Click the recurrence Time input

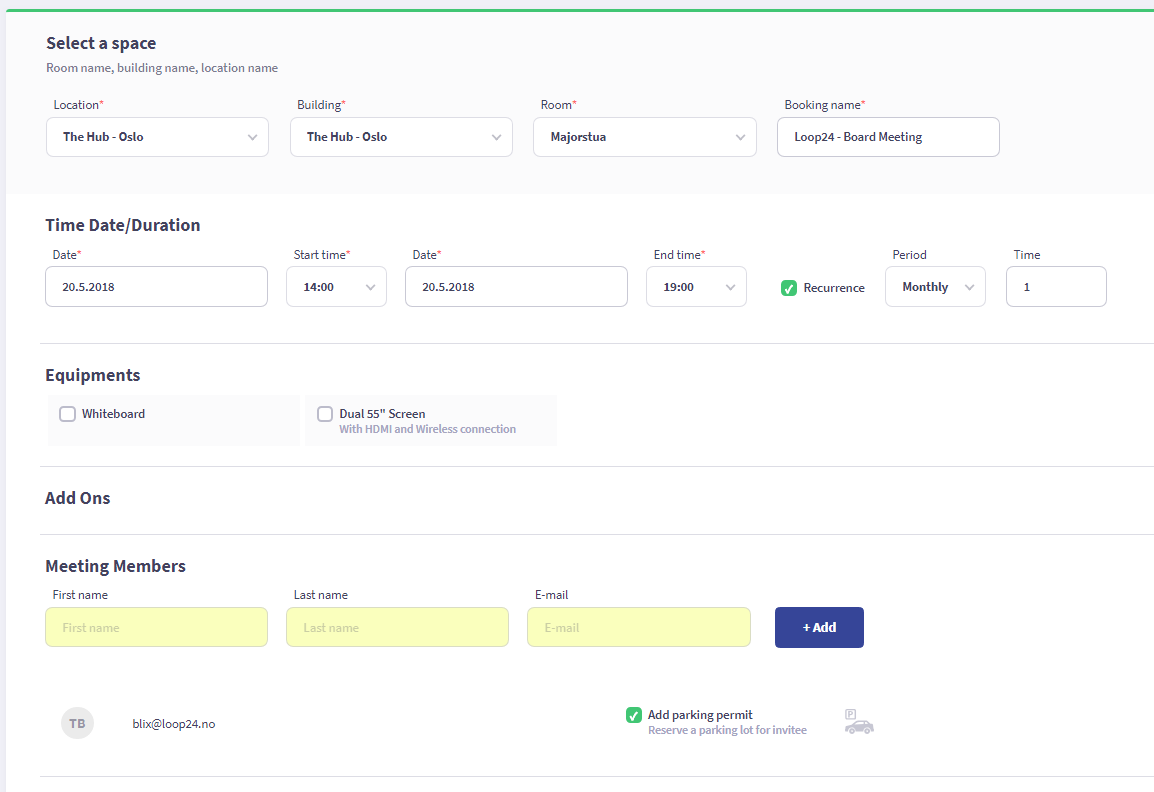click(1056, 287)
